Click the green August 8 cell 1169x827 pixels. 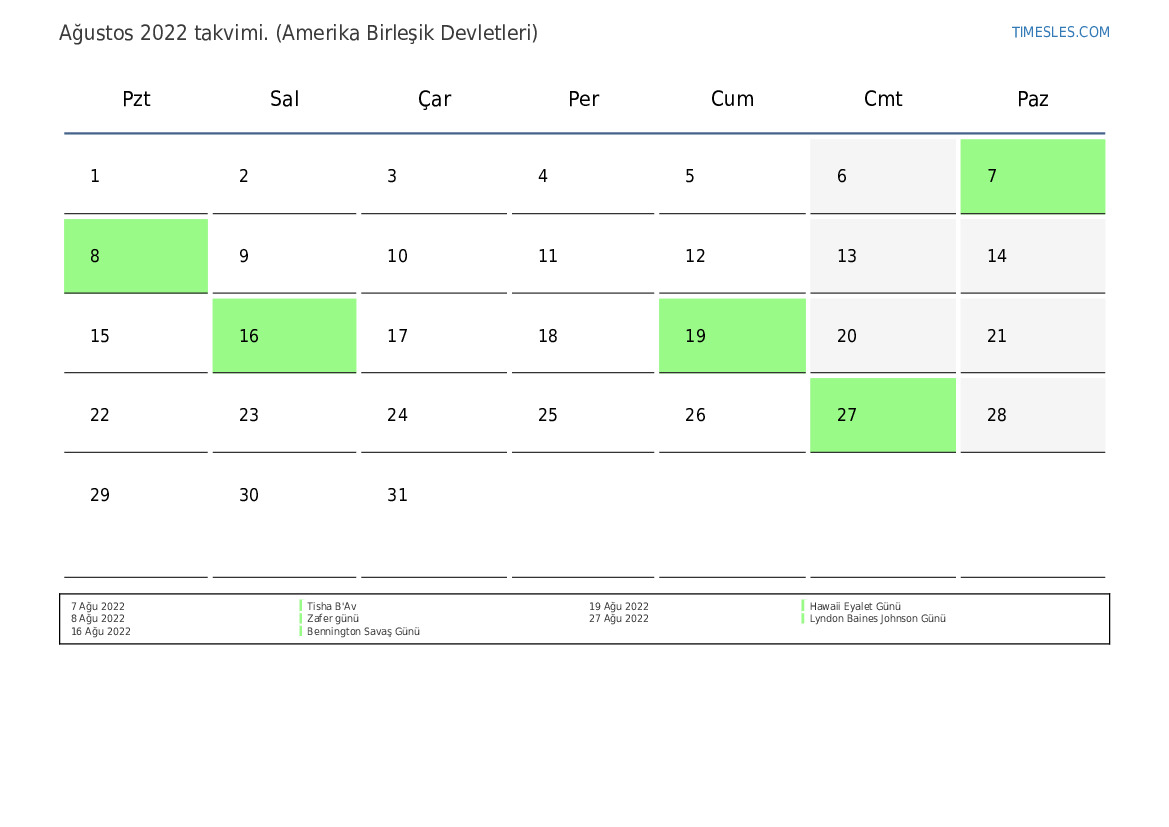pyautogui.click(x=136, y=256)
